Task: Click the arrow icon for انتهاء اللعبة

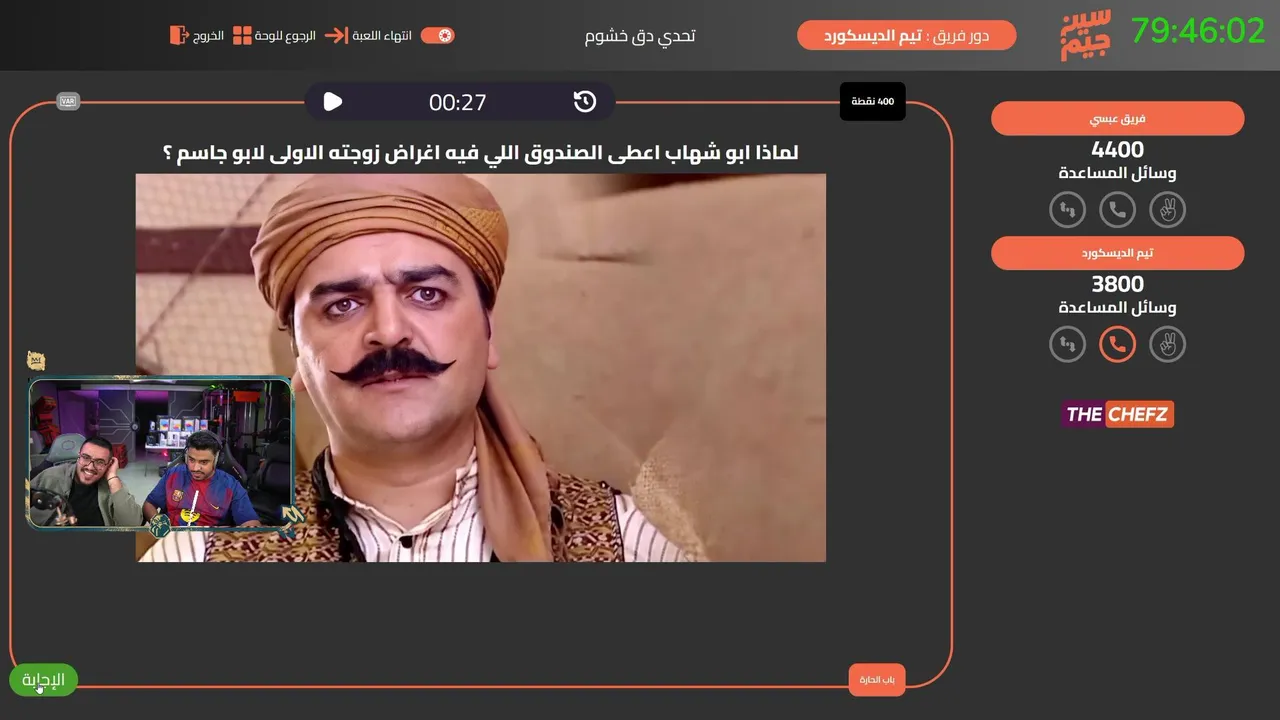Action: pyautogui.click(x=336, y=35)
